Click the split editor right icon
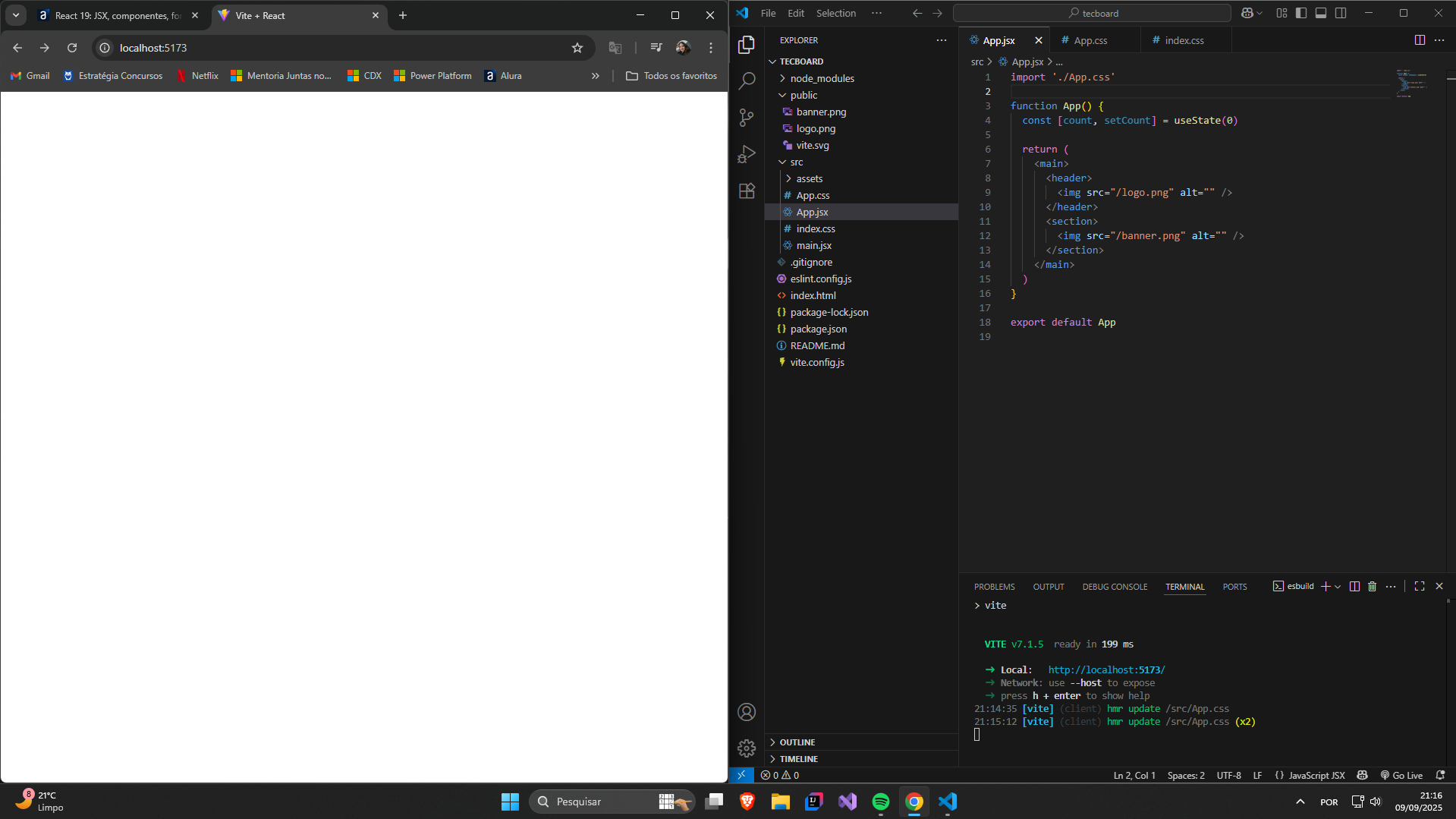 tap(1420, 40)
